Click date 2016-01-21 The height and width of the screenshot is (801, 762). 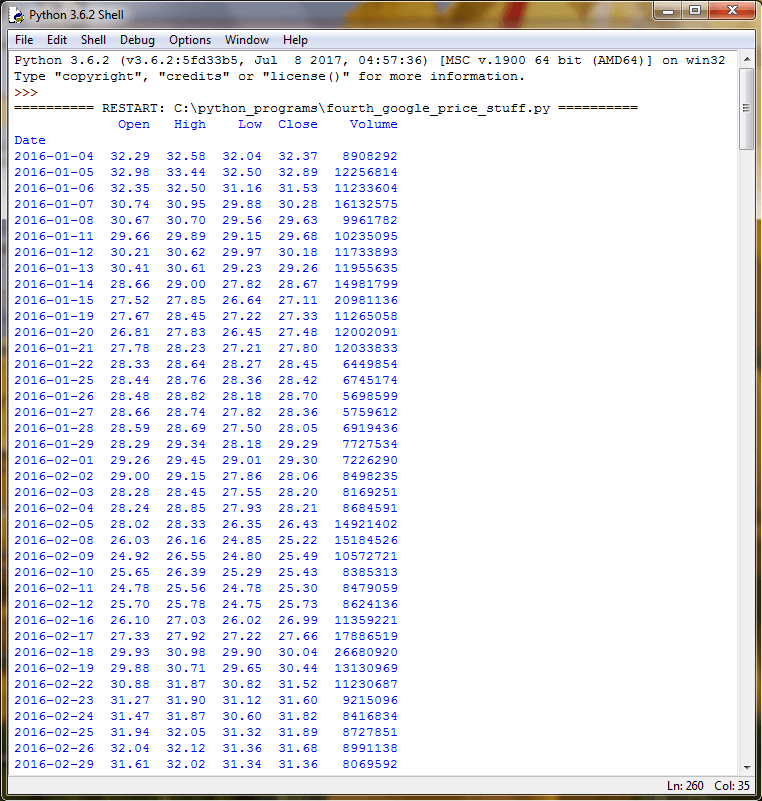(x=54, y=348)
